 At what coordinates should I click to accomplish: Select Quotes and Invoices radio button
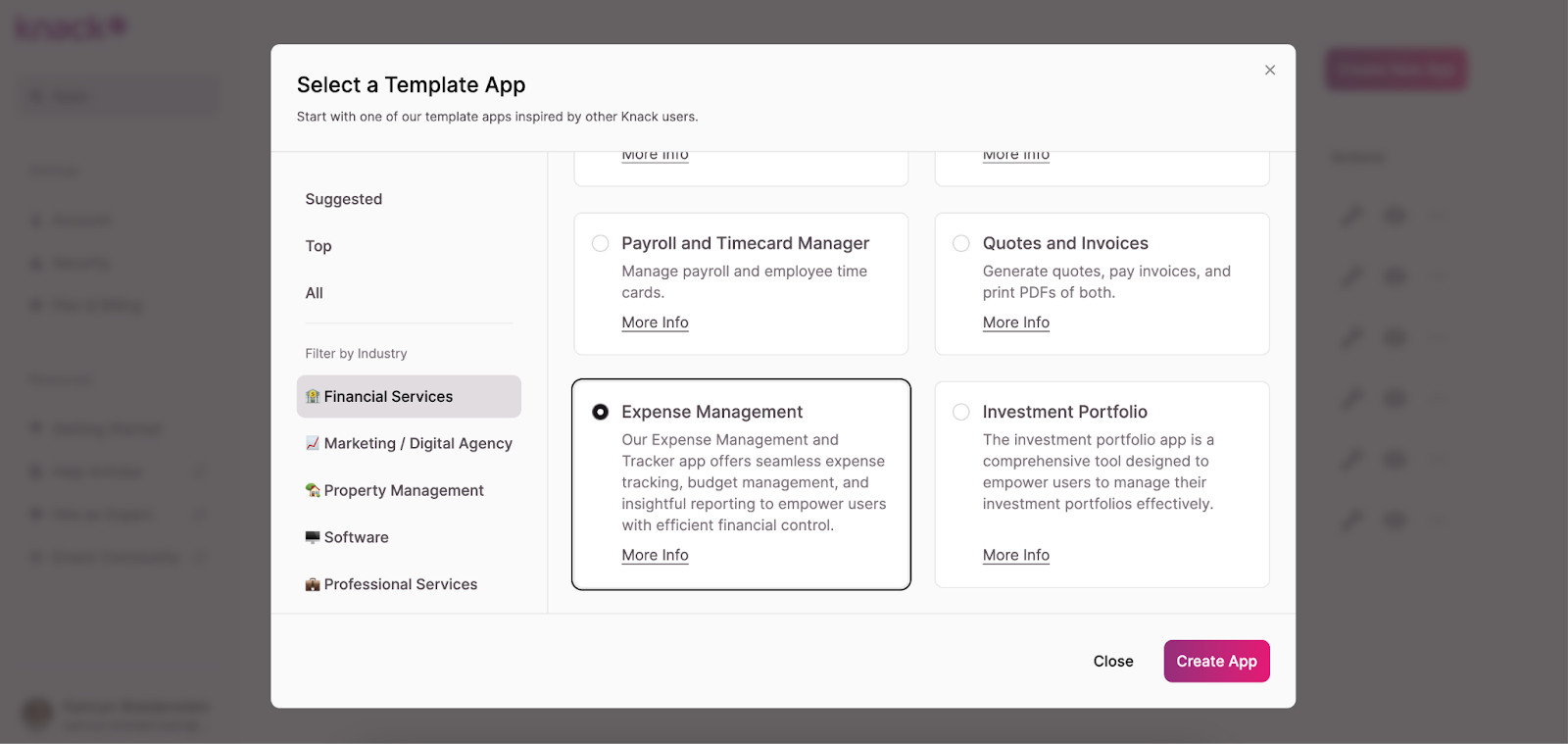click(961, 244)
